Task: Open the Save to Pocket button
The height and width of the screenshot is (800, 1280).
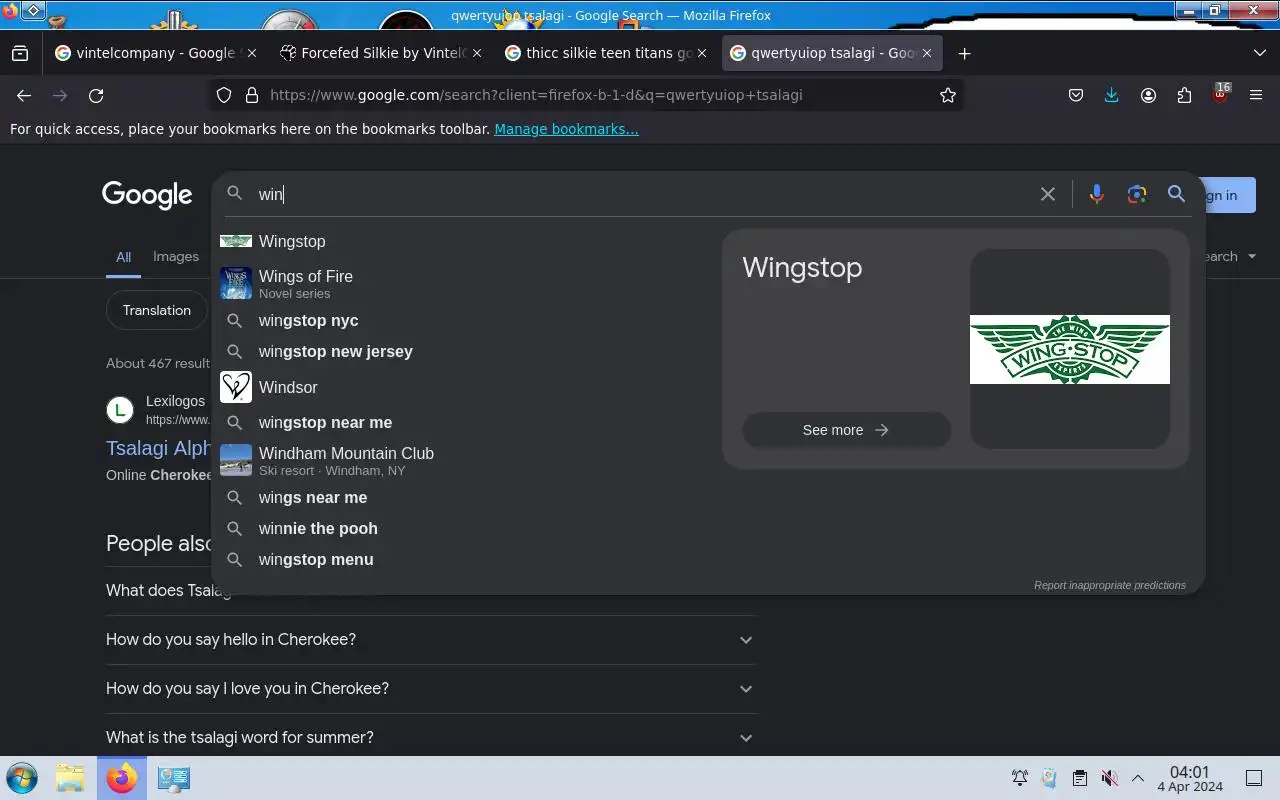Action: [1076, 95]
